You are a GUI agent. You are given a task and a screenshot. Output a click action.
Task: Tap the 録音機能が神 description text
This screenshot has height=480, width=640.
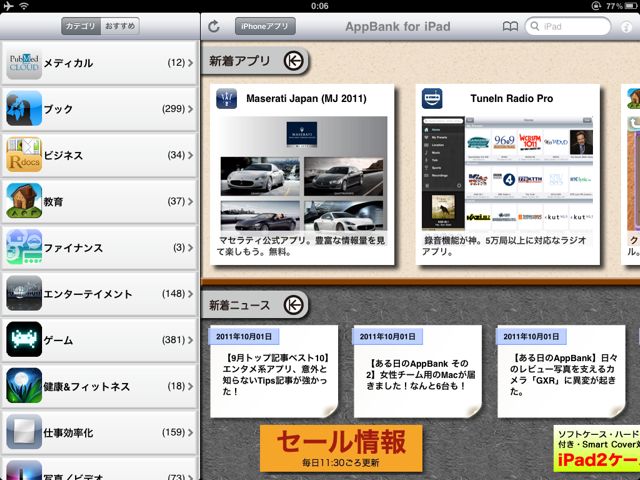(504, 246)
